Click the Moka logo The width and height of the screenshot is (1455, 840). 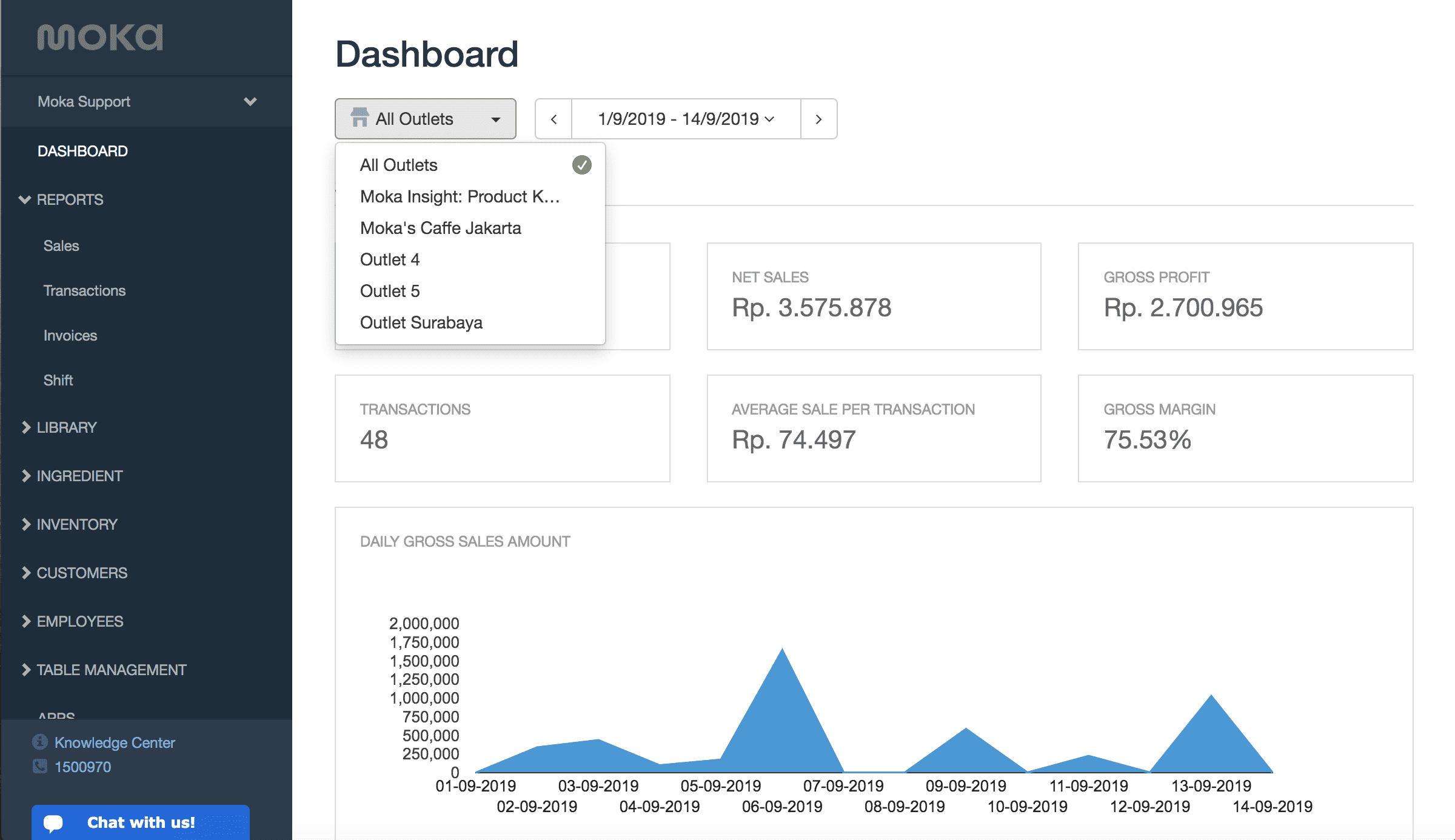pos(100,37)
